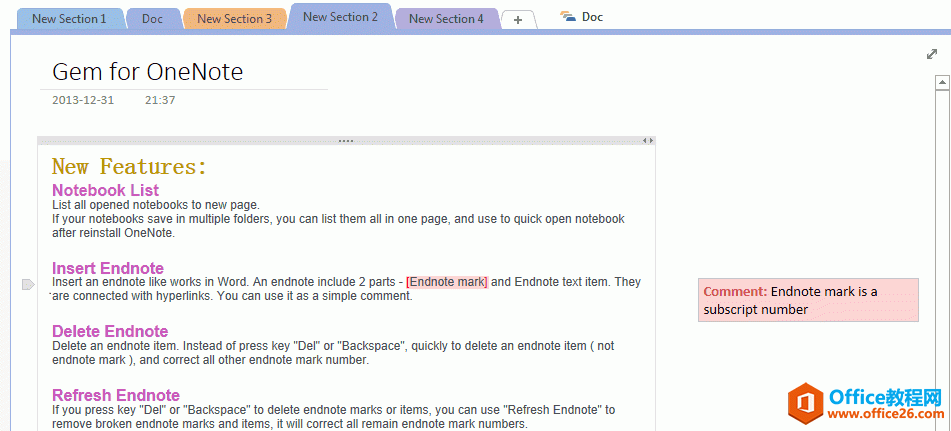951x431 pixels.
Task: Grab the dotted note container top handle
Action: [346, 141]
